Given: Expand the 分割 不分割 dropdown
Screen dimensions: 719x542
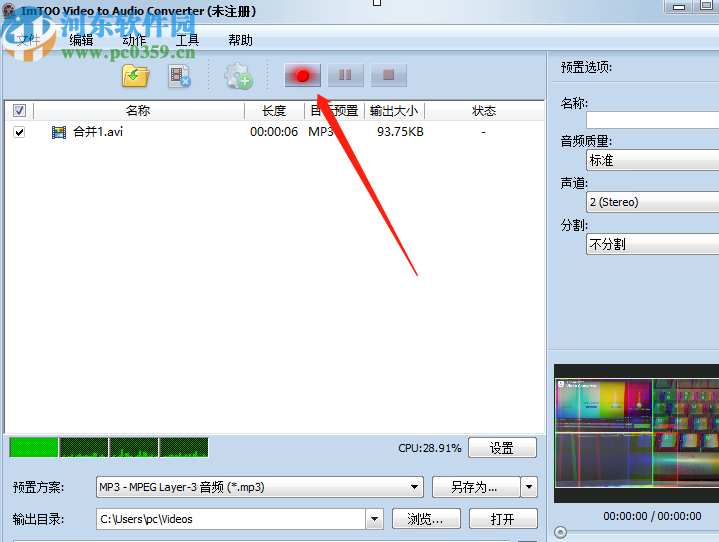Looking at the screenshot, I should tap(653, 244).
